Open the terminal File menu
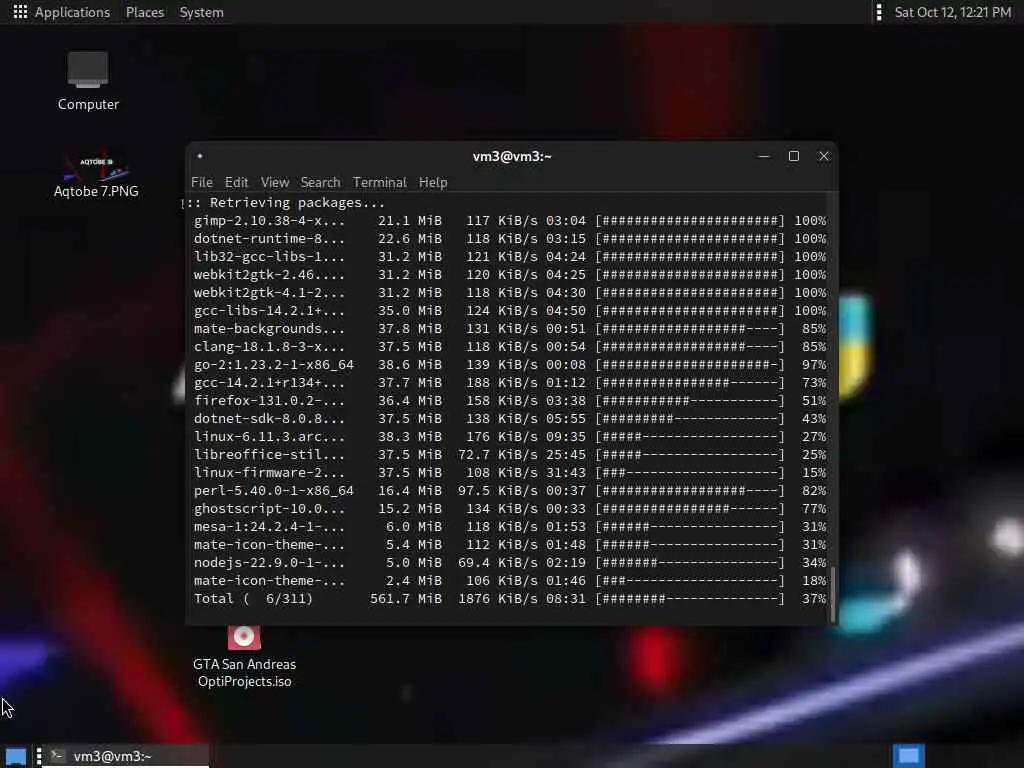The height and width of the screenshot is (768, 1024). [x=202, y=182]
